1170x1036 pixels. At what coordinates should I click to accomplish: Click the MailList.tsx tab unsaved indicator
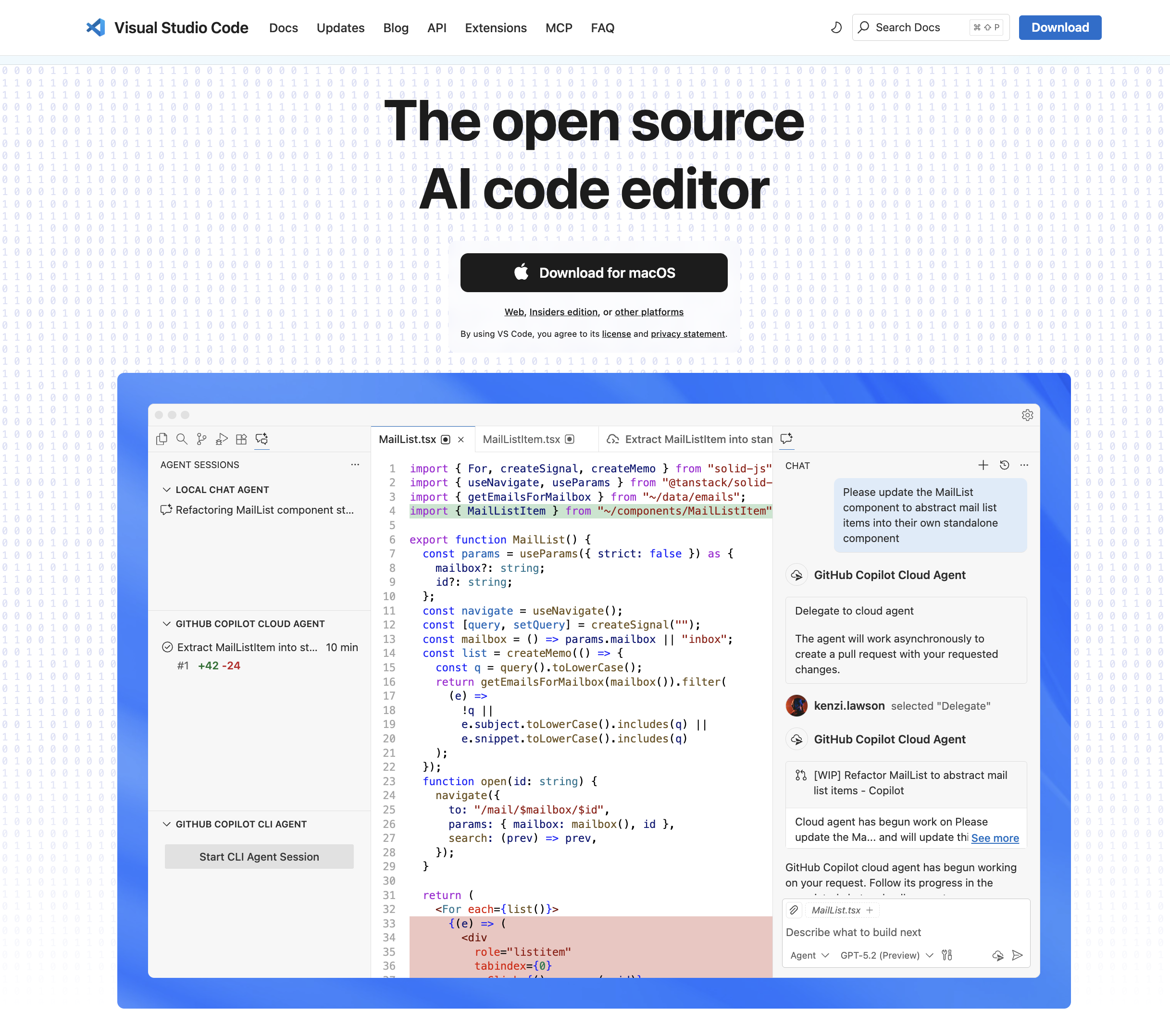[445, 439]
